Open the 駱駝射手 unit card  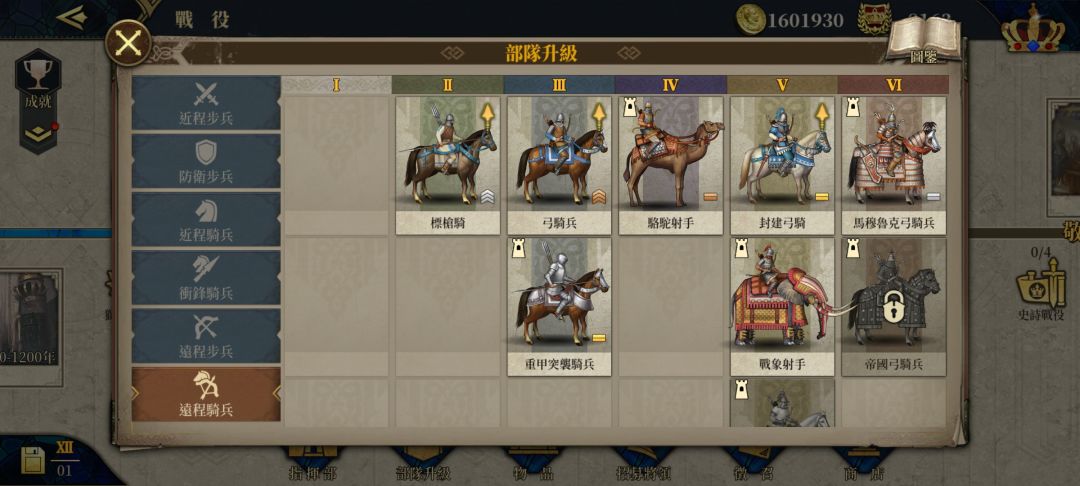coord(671,165)
